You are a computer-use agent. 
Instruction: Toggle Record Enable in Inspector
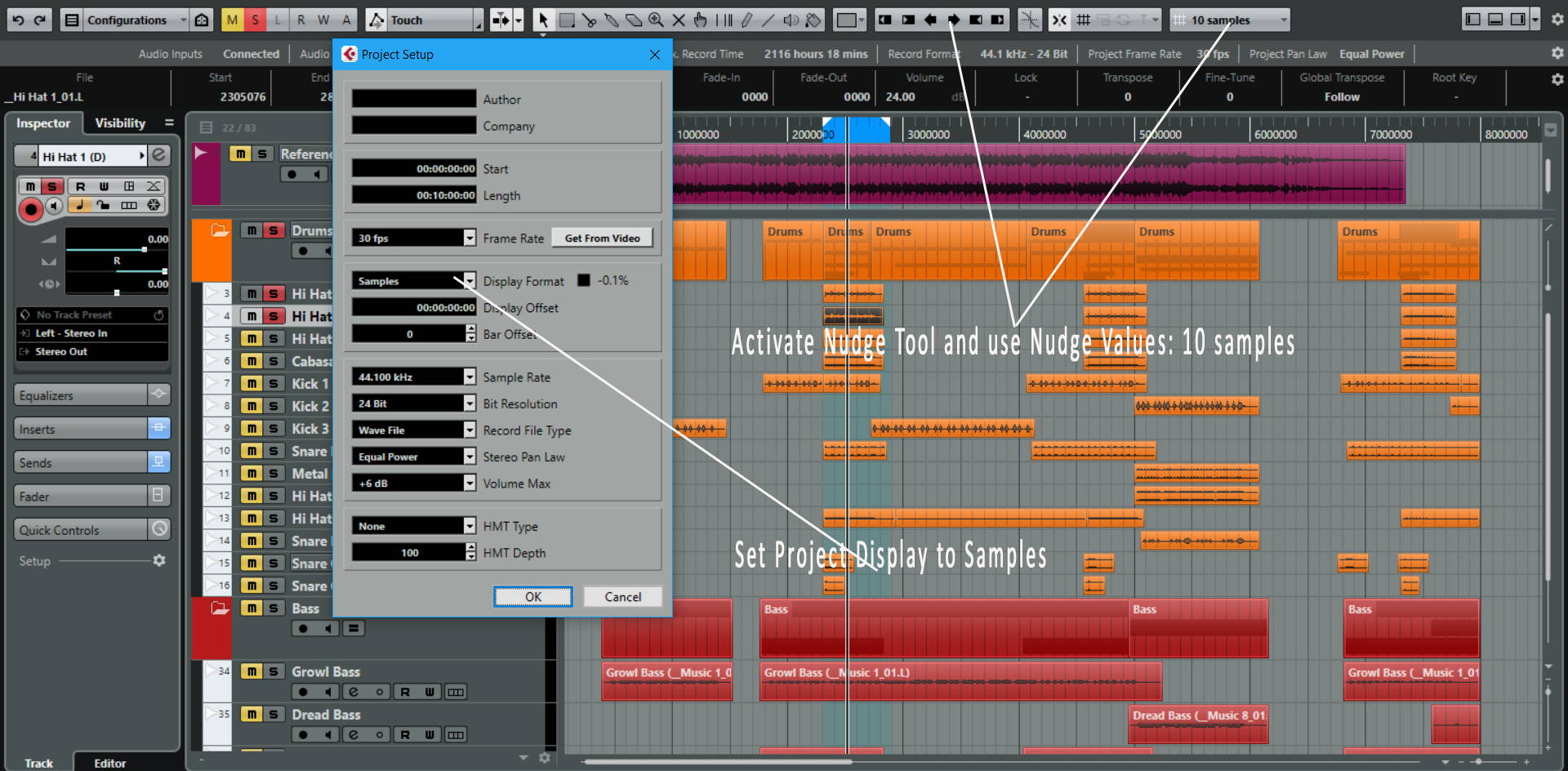[x=31, y=210]
